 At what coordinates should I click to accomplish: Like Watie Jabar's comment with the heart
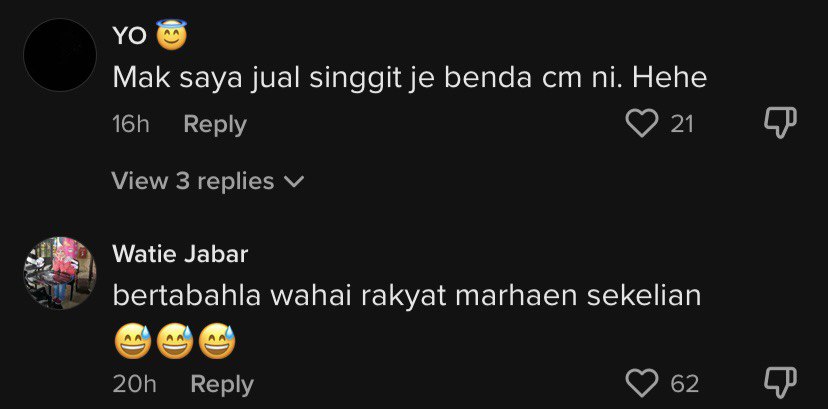point(642,383)
